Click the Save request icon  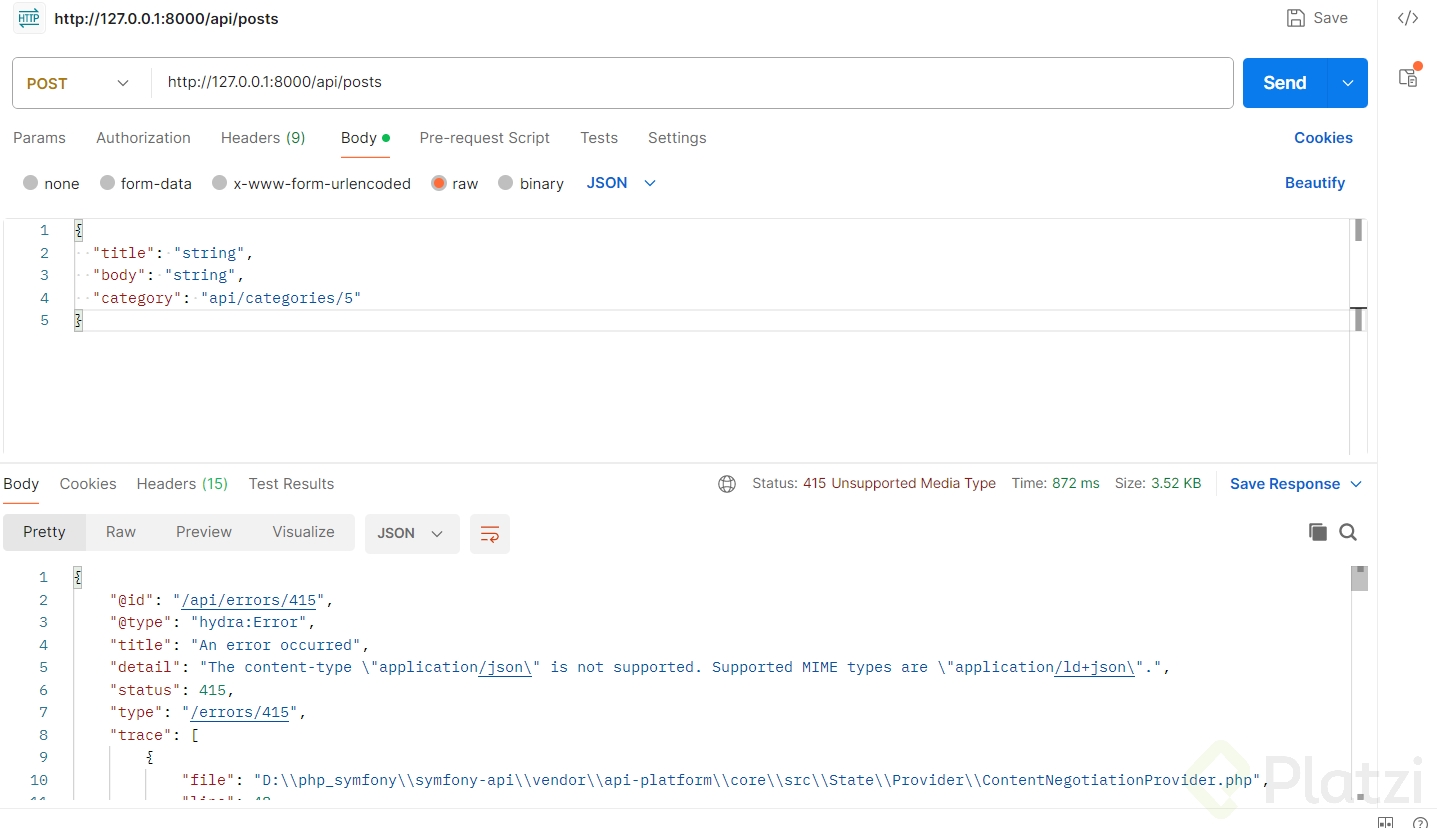tap(1296, 18)
